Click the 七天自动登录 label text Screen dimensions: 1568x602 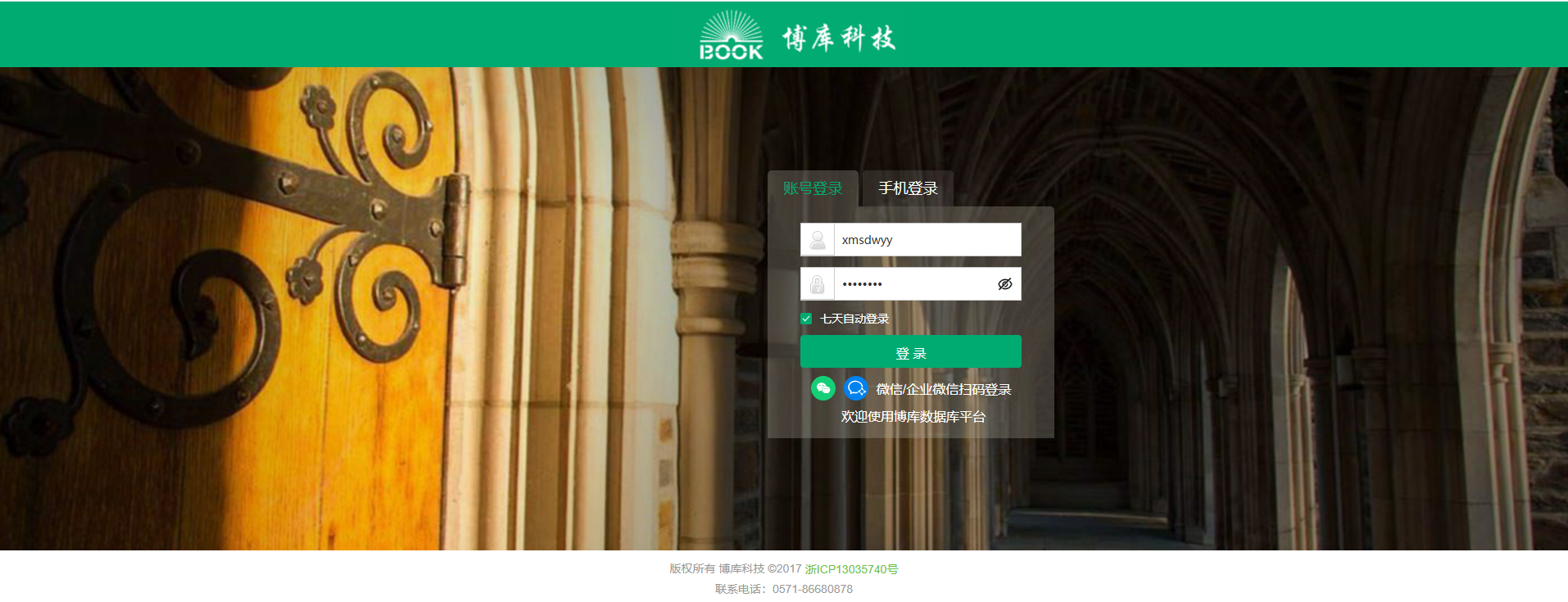(x=854, y=319)
